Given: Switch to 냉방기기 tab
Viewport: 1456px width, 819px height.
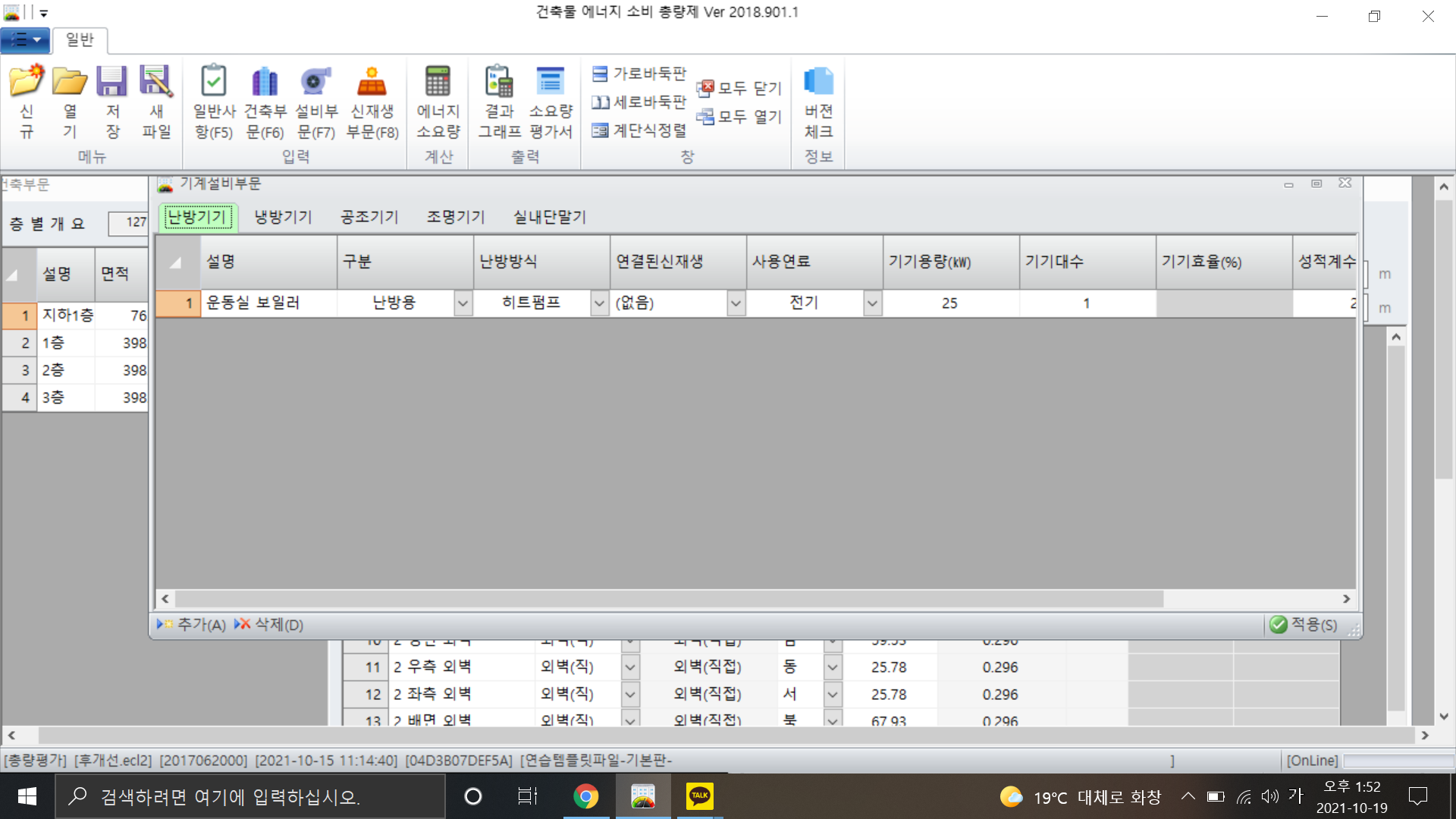Looking at the screenshot, I should pos(283,217).
